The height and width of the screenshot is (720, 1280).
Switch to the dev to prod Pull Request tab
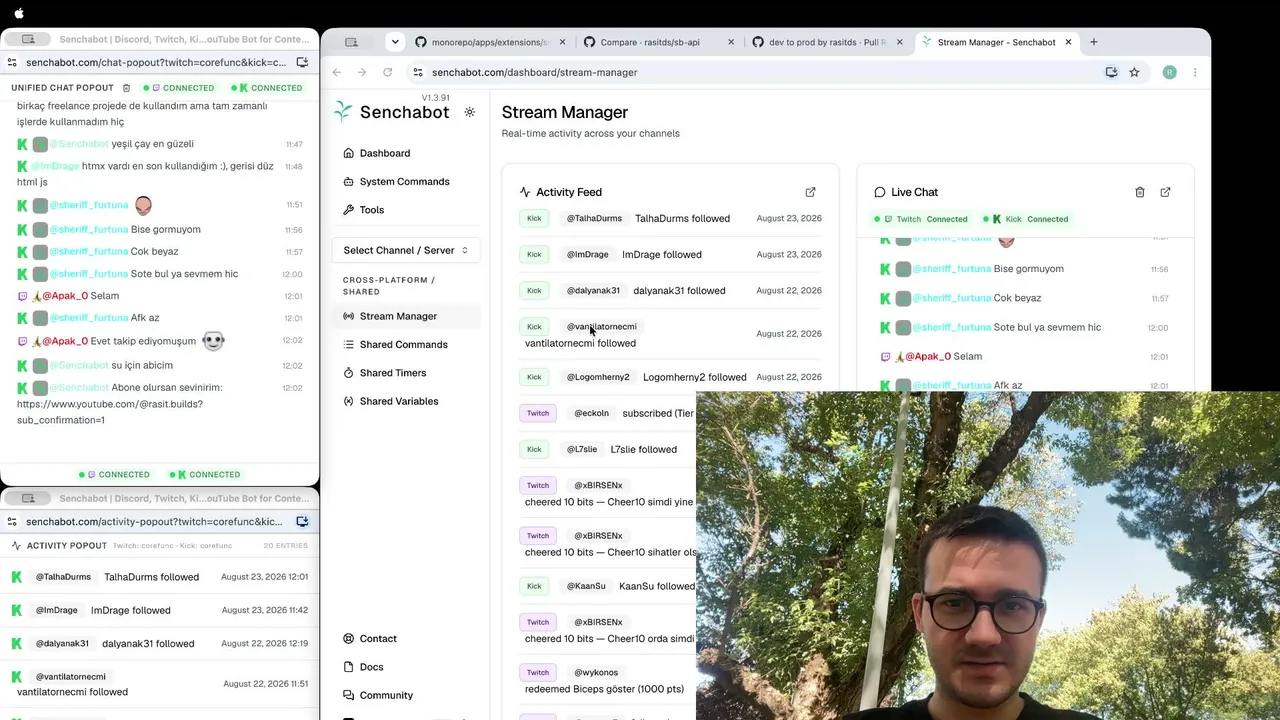(828, 42)
